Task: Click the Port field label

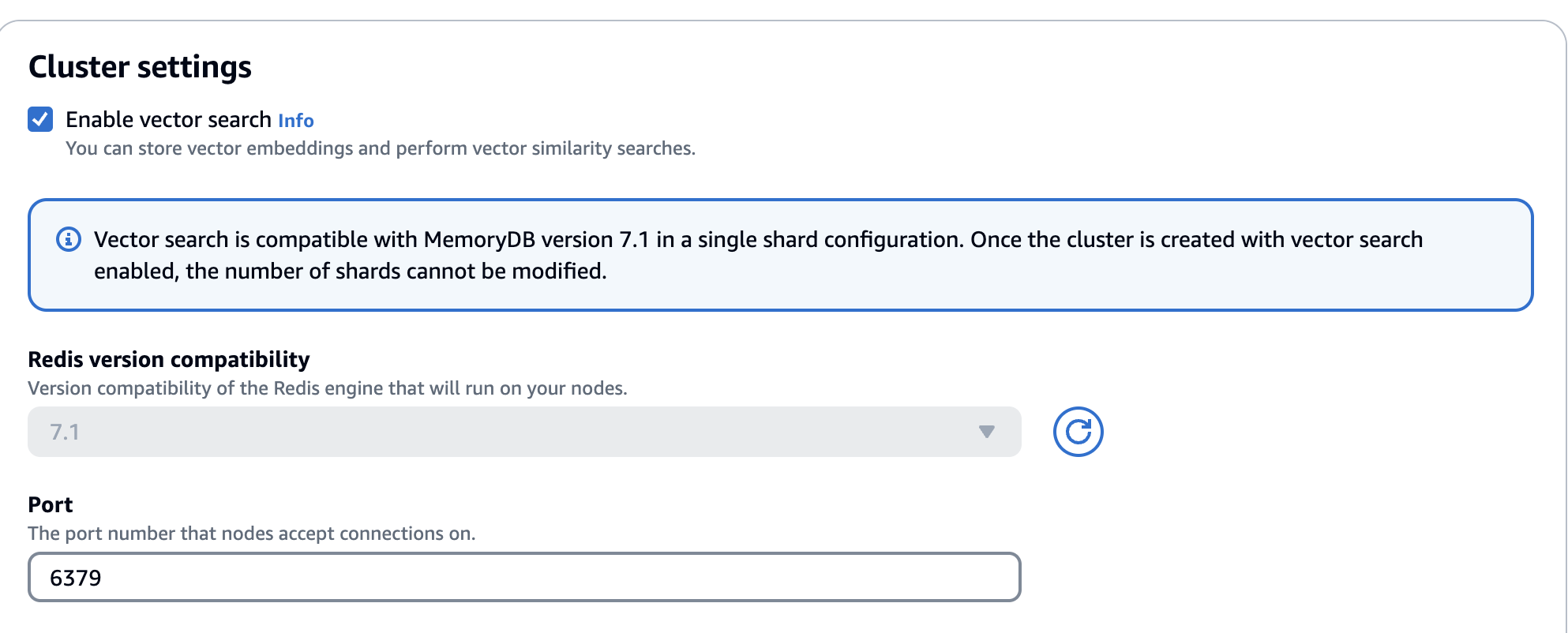Action: pyautogui.click(x=51, y=505)
